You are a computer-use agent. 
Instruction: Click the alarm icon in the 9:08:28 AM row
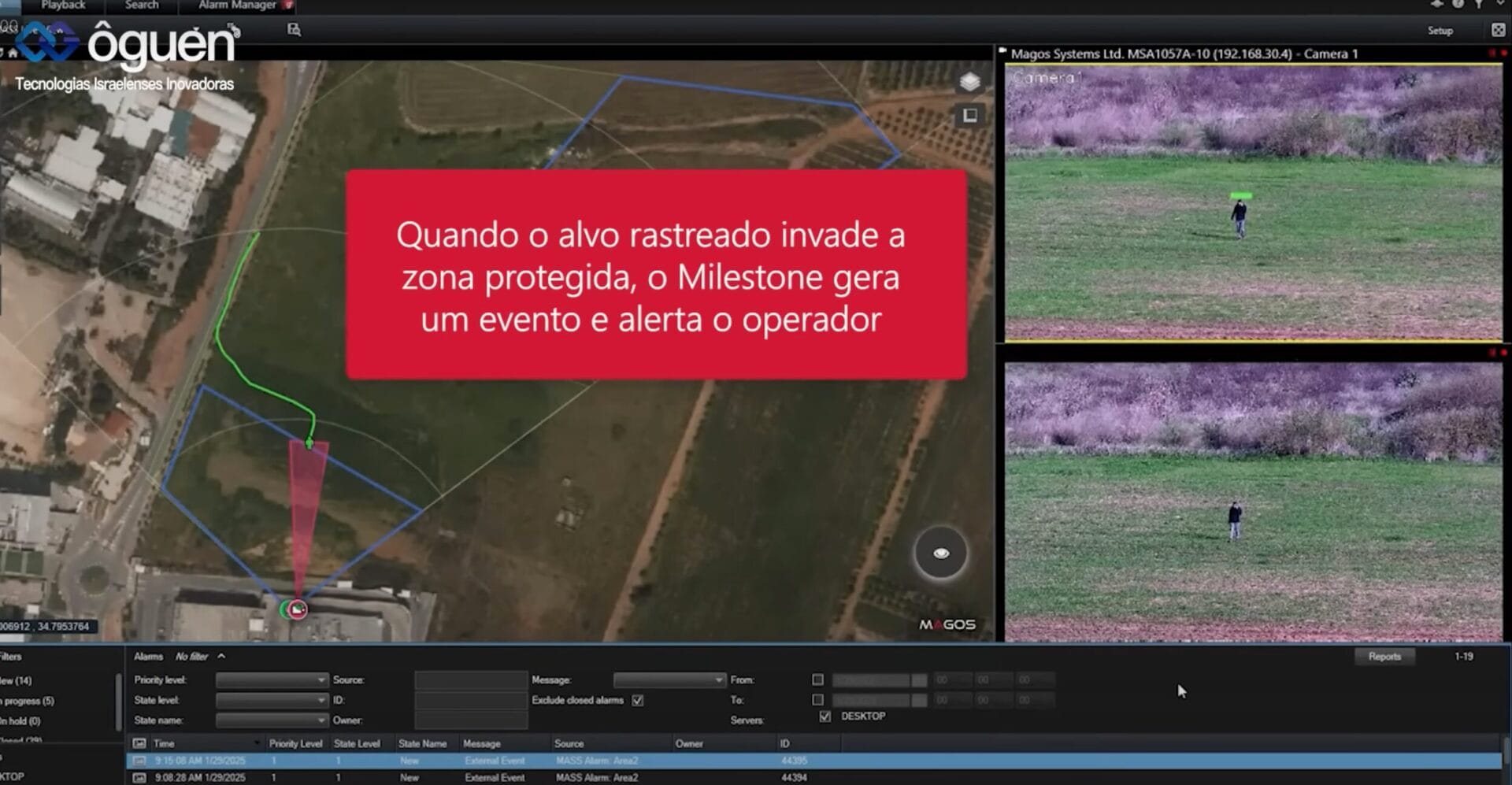coord(139,777)
